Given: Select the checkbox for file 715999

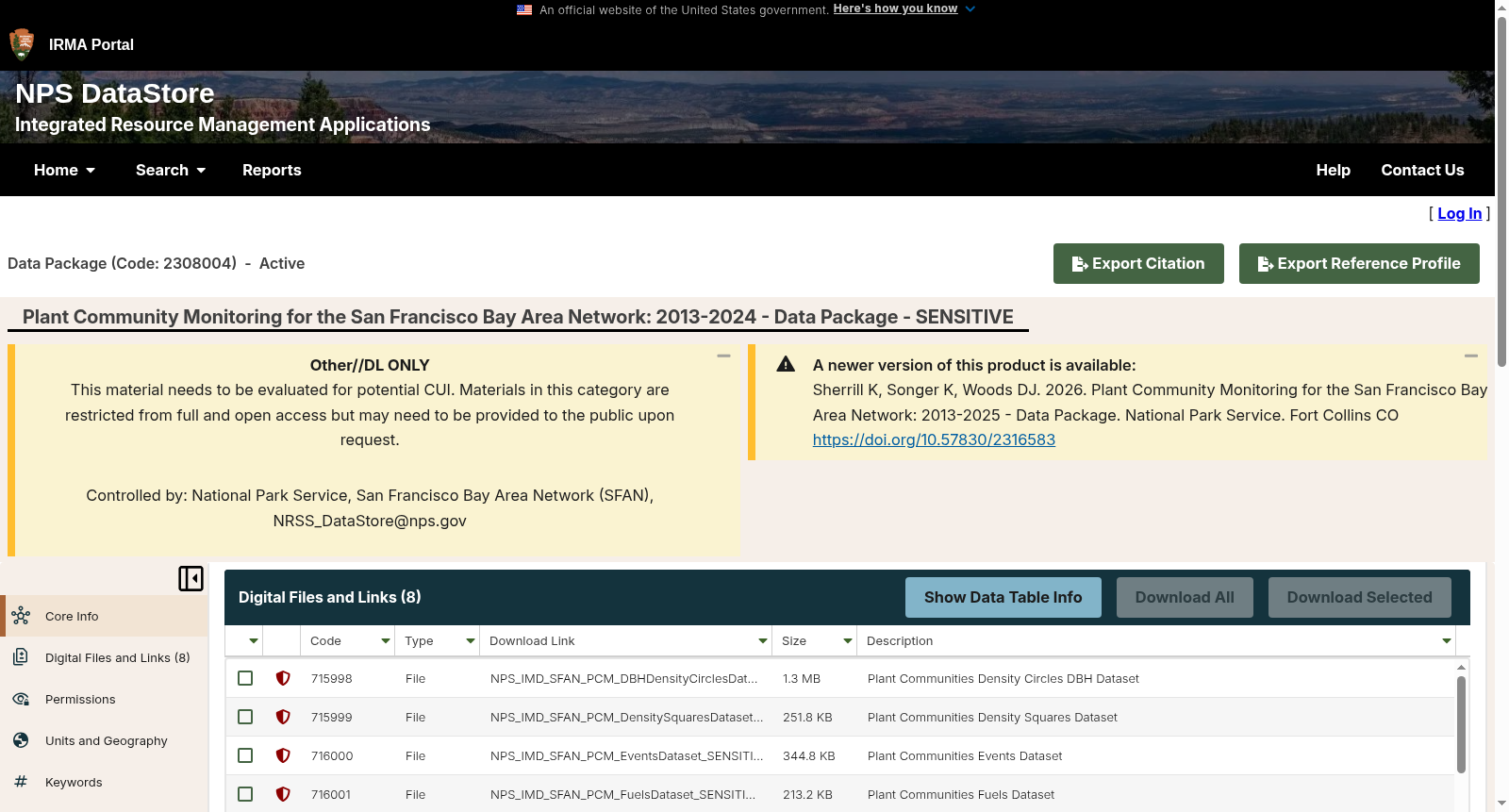Looking at the screenshot, I should (245, 717).
